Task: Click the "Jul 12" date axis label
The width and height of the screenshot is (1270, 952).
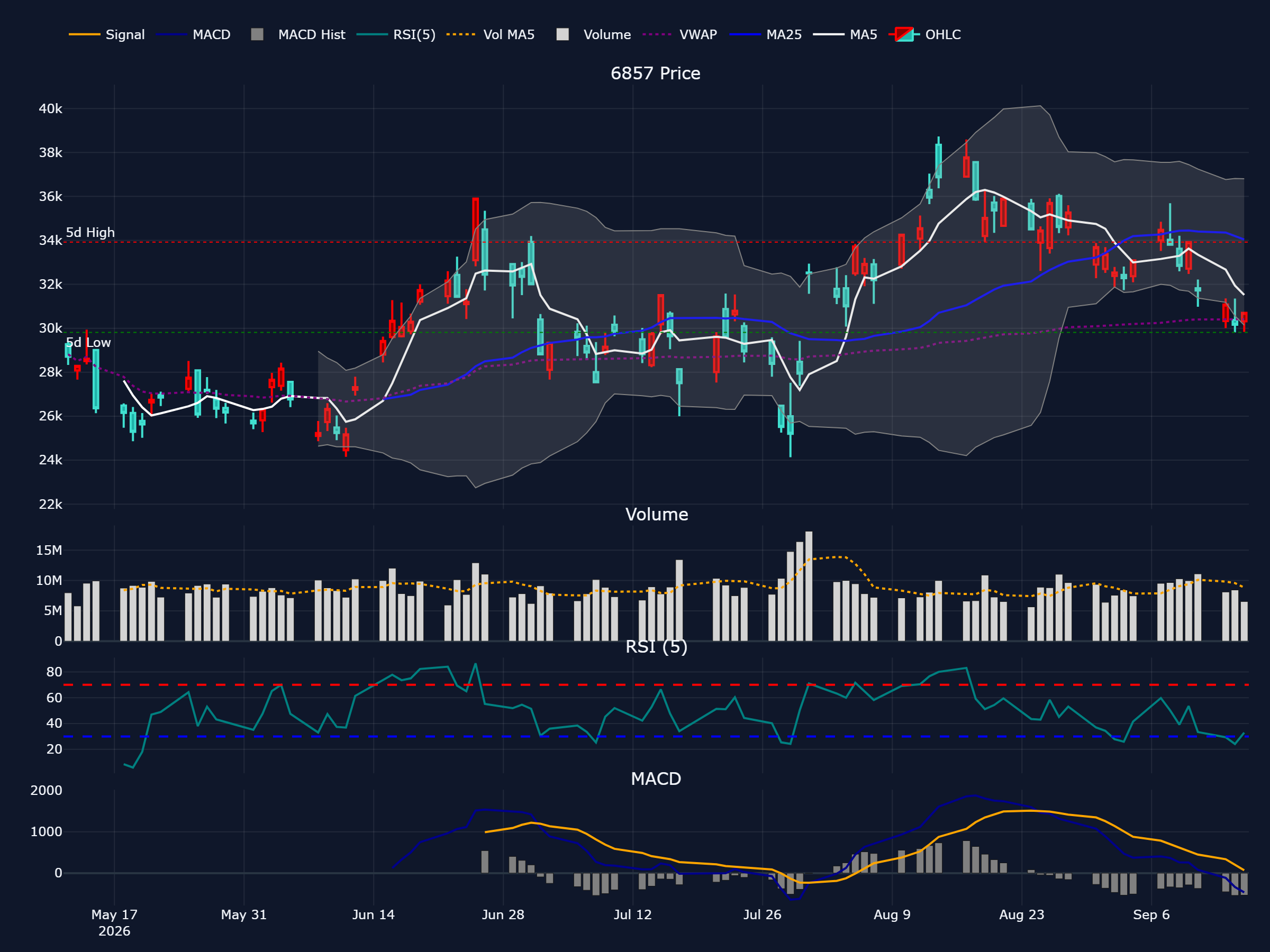Action: click(x=633, y=914)
